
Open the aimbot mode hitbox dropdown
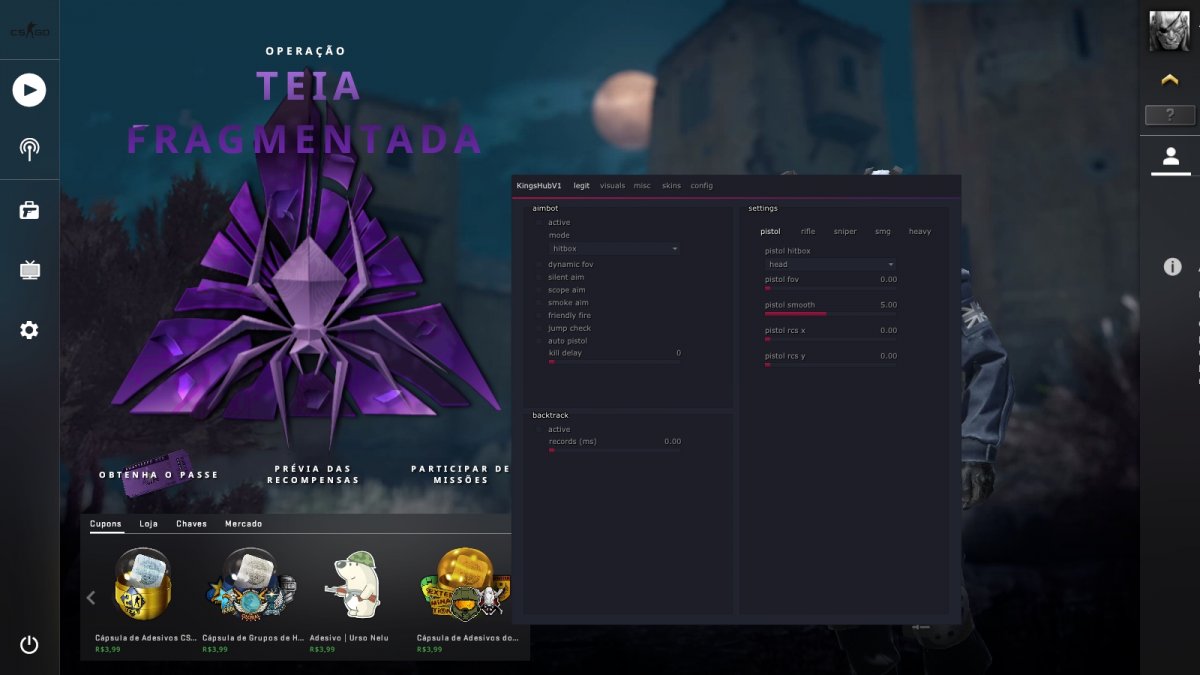[x=614, y=248]
